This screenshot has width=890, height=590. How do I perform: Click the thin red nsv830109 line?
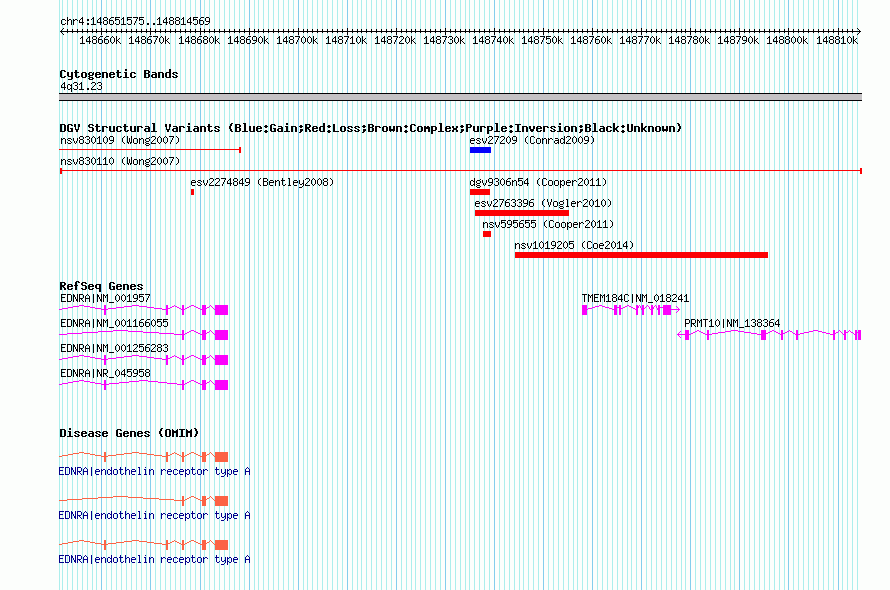150,150
